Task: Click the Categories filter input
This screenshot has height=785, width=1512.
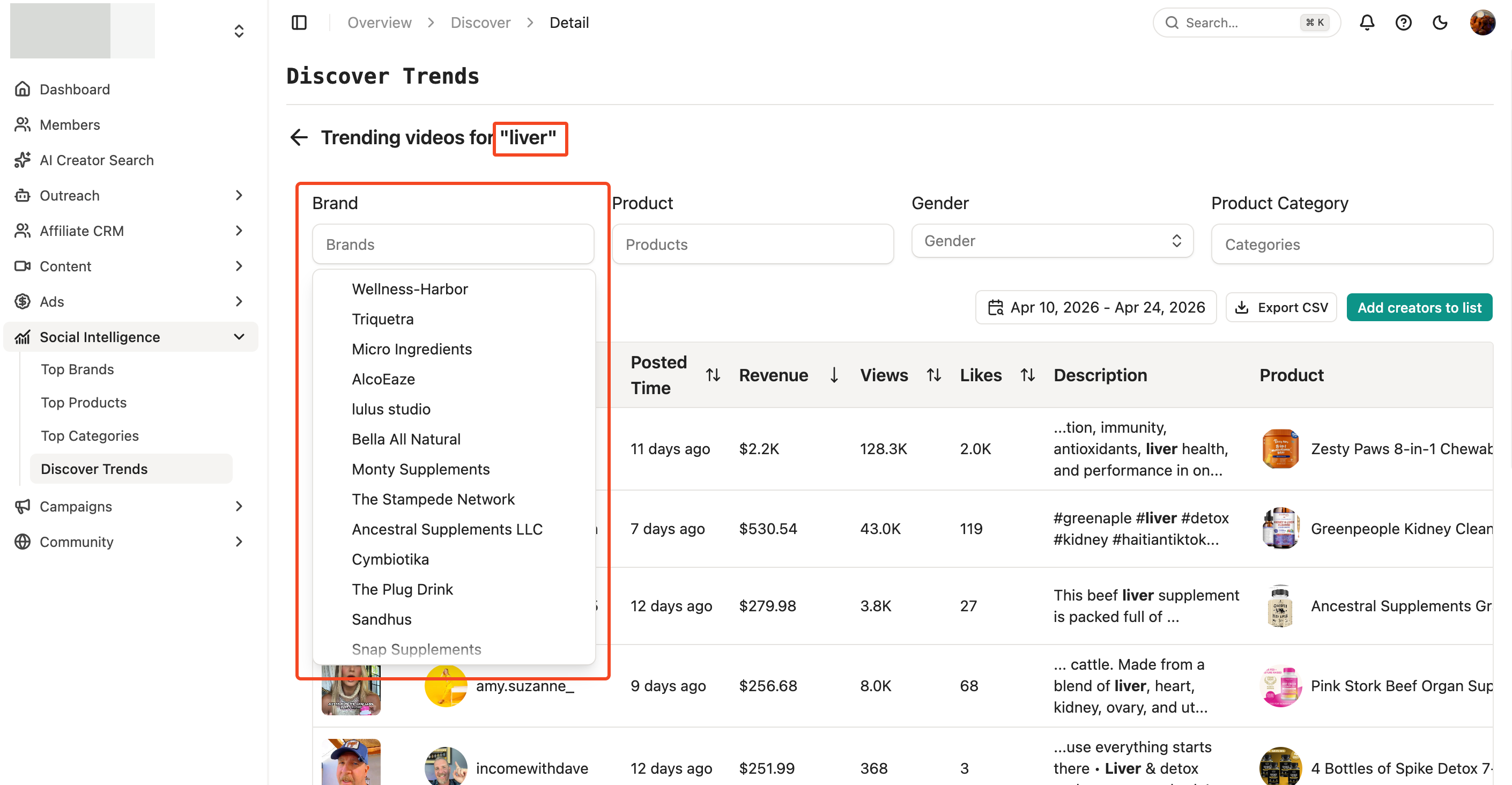Action: tap(1352, 243)
